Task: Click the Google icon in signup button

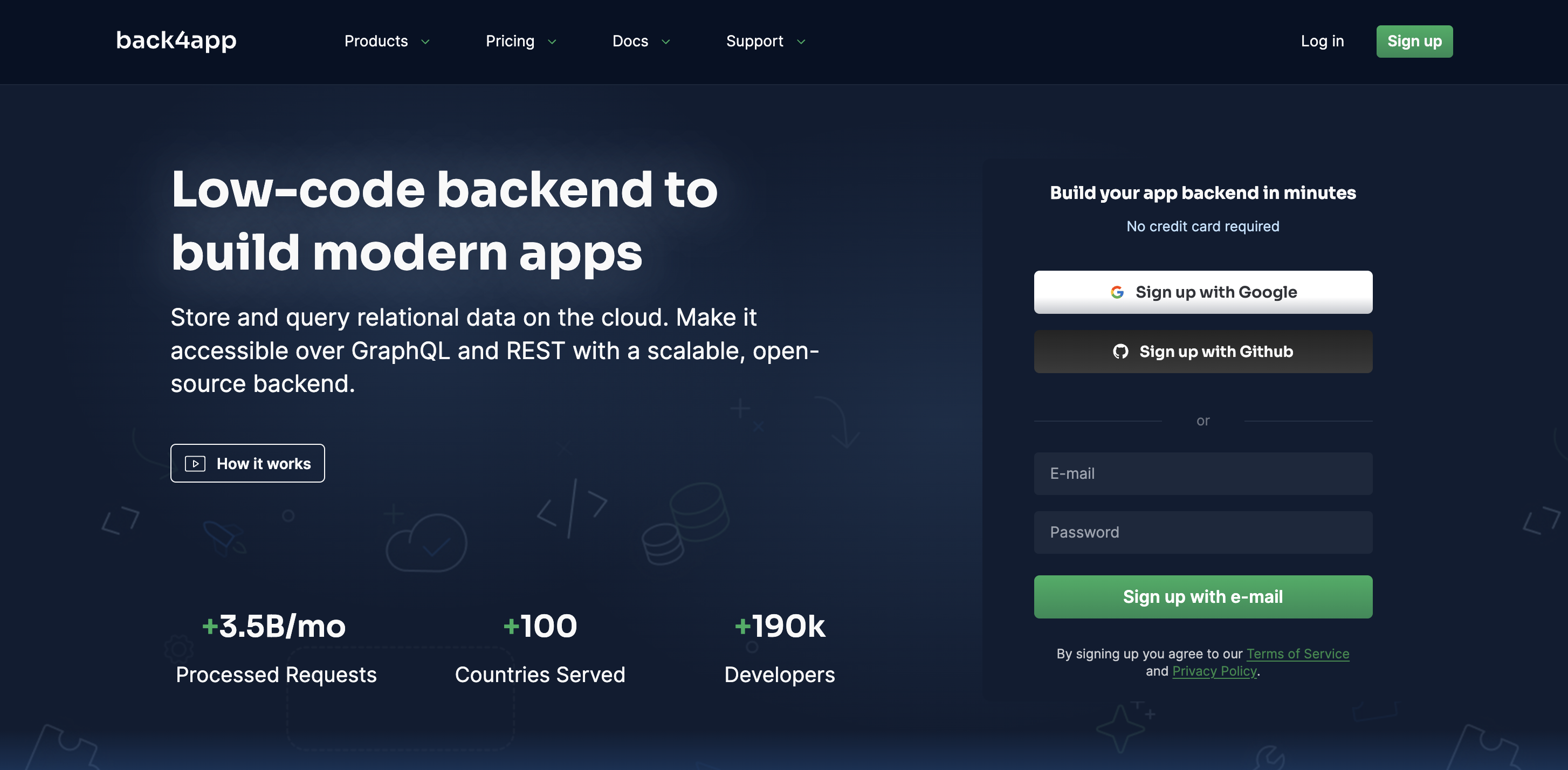Action: (x=1116, y=292)
